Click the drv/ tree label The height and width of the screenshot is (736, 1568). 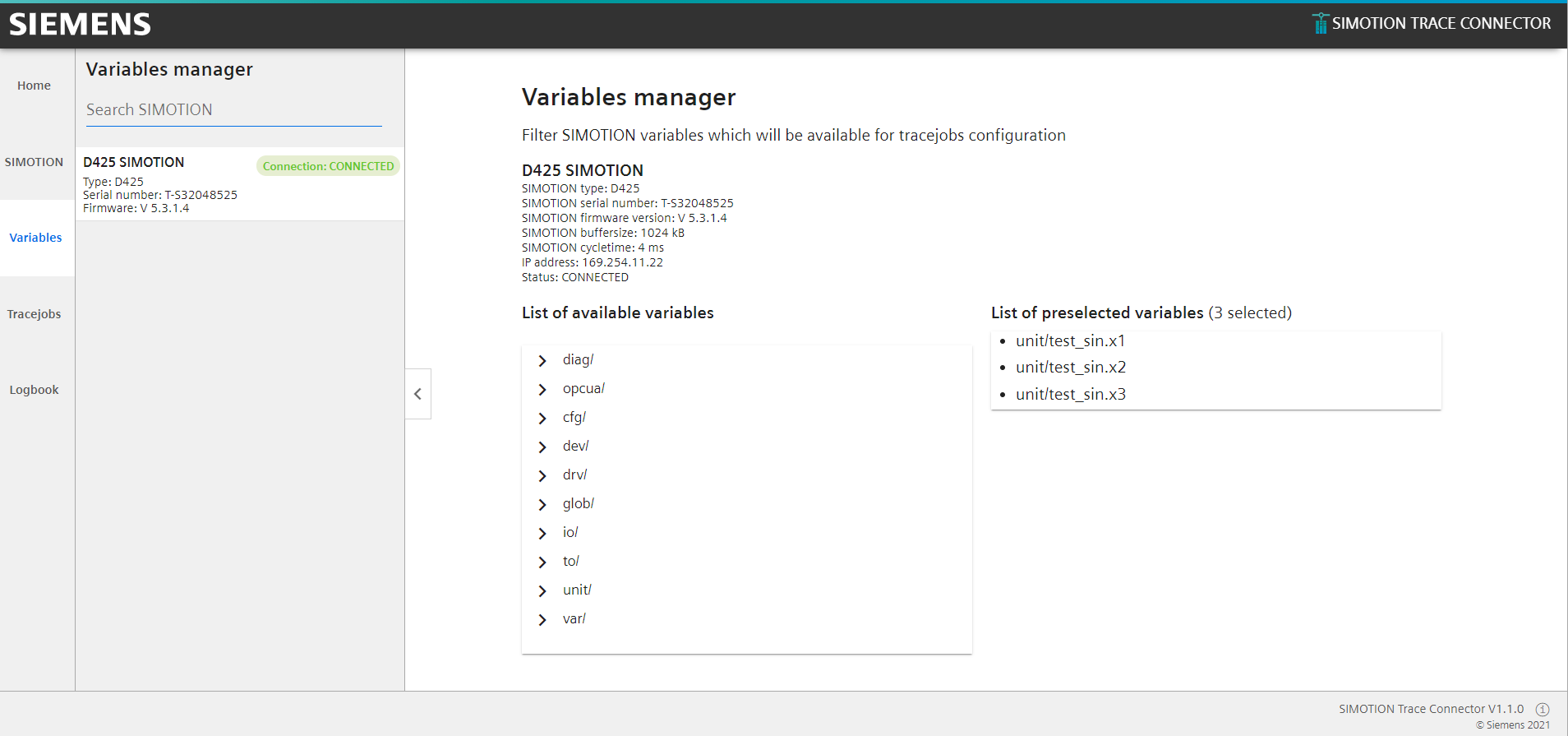click(x=574, y=474)
